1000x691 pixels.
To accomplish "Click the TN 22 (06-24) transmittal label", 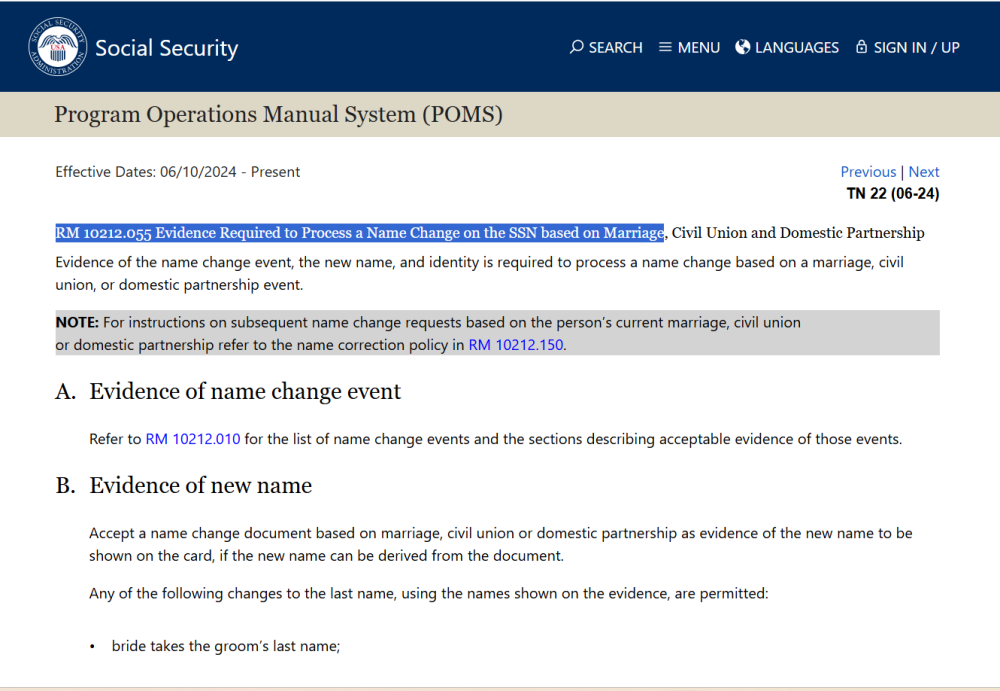I will 892,194.
